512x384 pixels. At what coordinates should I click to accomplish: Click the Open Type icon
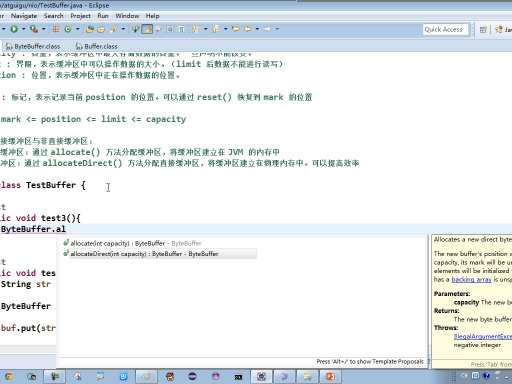(90, 29)
